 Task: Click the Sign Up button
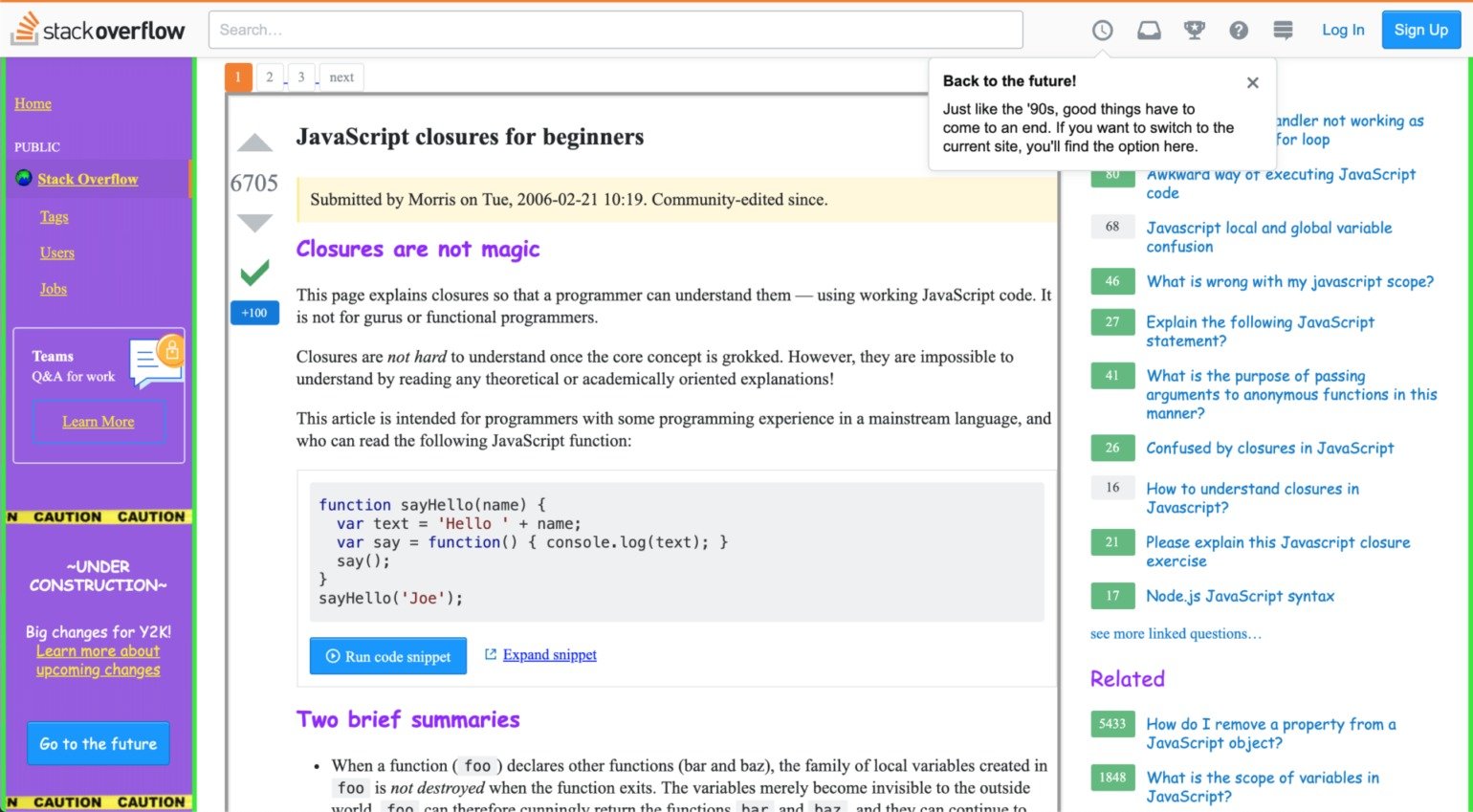1420,30
